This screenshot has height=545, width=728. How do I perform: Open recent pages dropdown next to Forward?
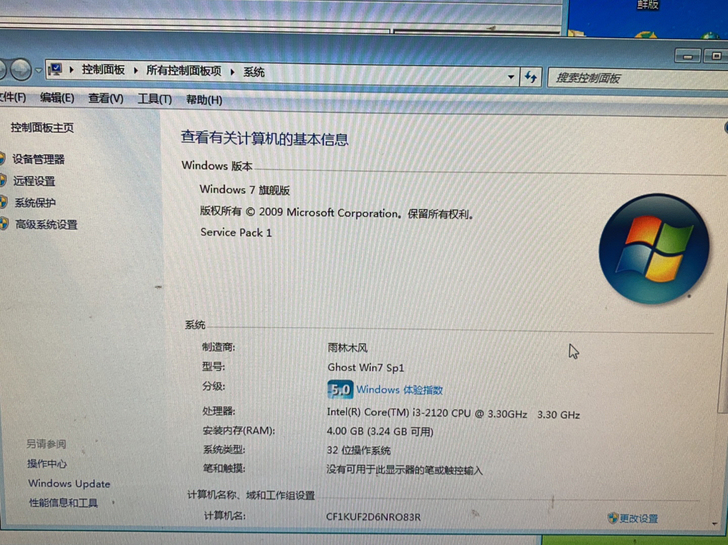39,71
